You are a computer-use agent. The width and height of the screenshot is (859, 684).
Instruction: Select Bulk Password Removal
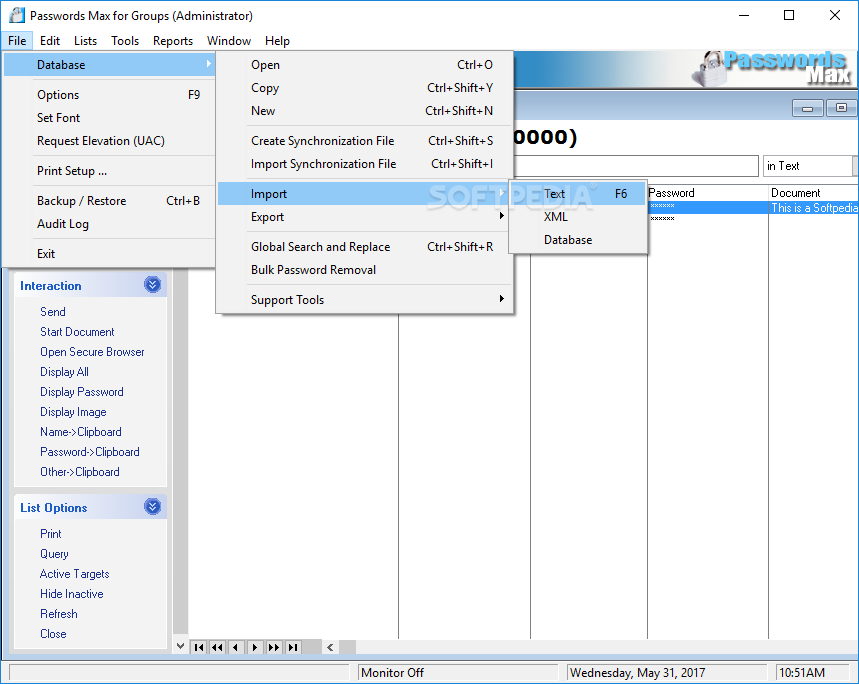click(365, 270)
